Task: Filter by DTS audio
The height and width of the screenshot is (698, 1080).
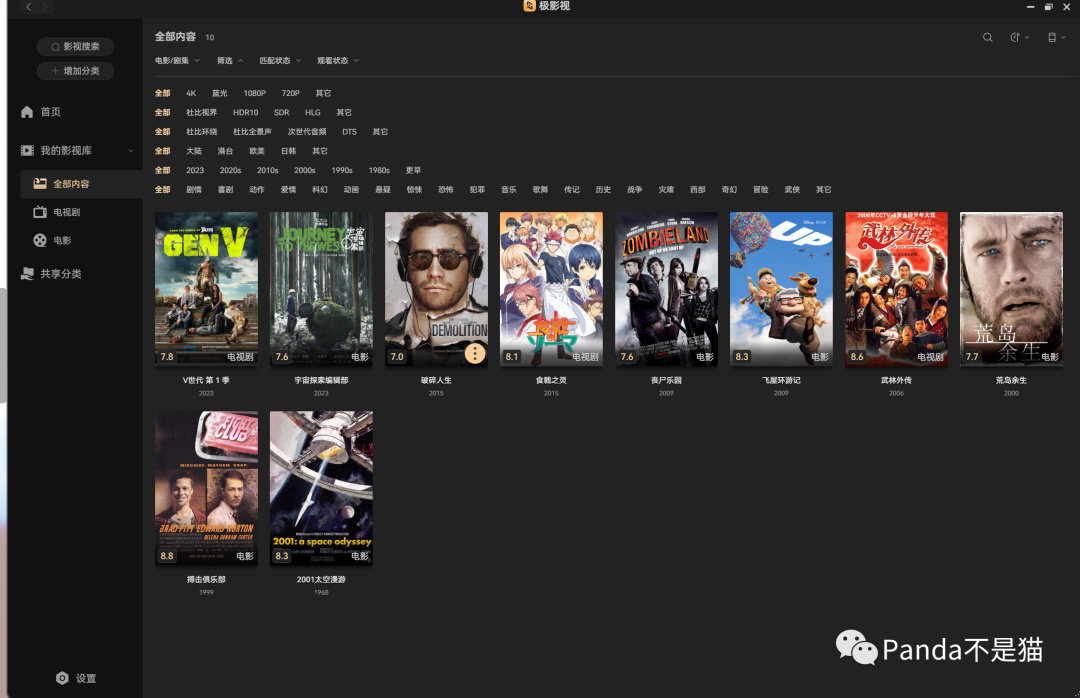Action: (349, 132)
